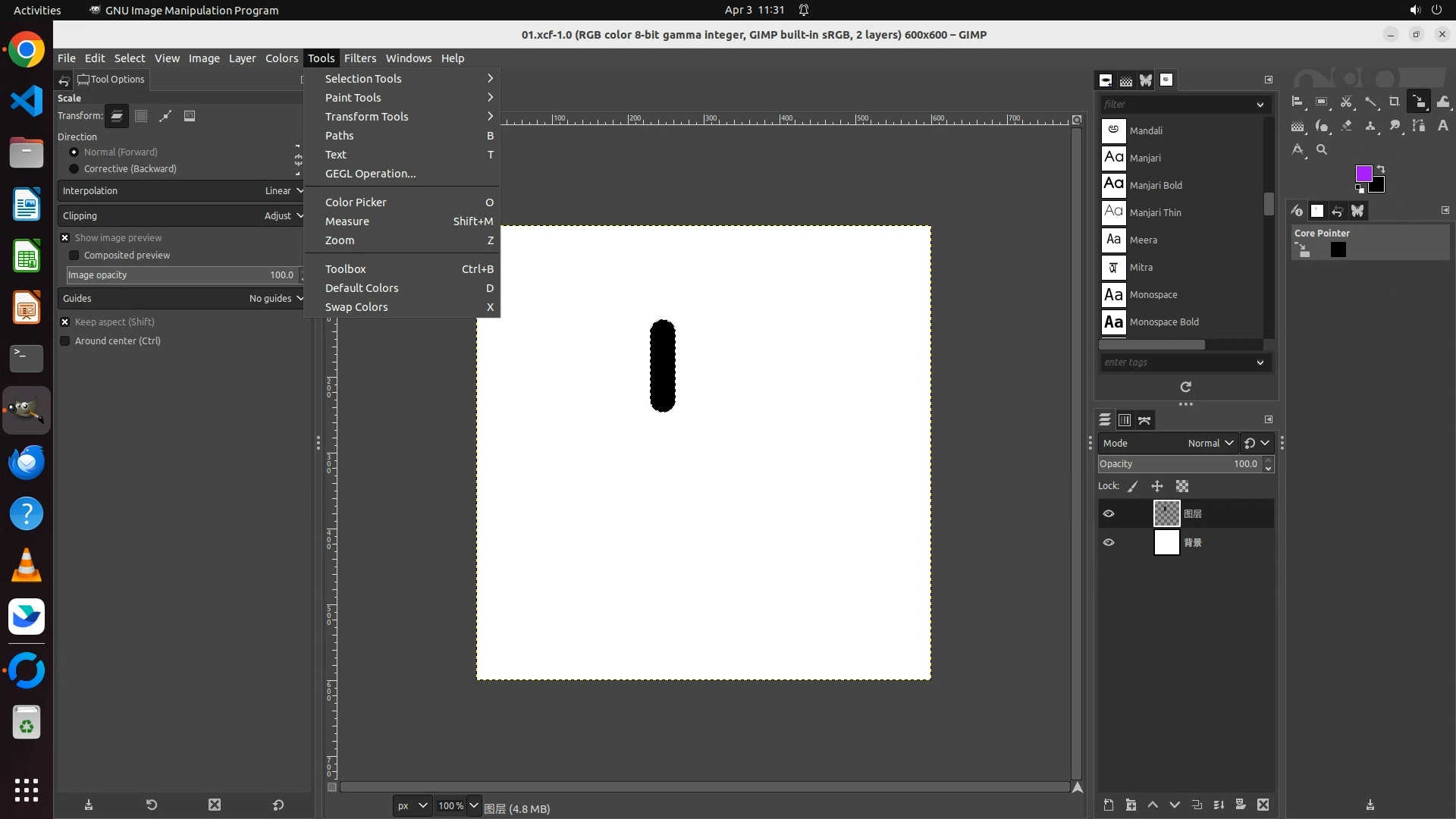Image resolution: width=1456 pixels, height=819 pixels.
Task: Open the Filters menu
Action: [x=359, y=58]
